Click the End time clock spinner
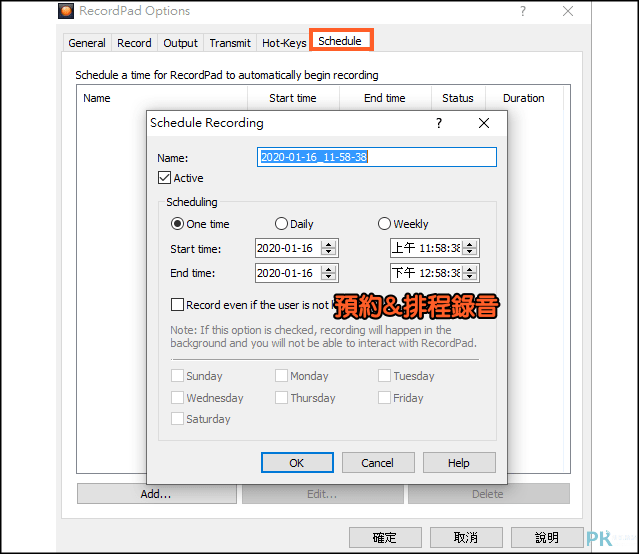 point(469,273)
